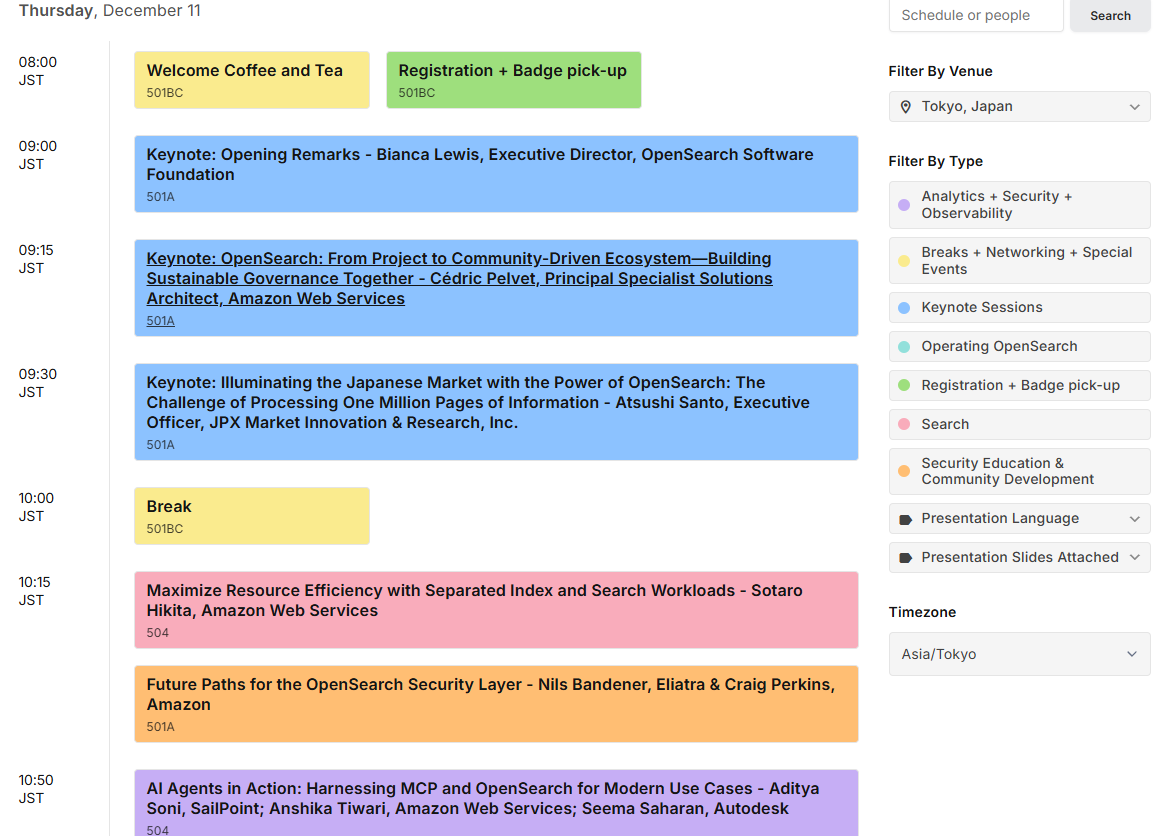Open the Tokyo, Japan venue dropdown

coord(1019,107)
